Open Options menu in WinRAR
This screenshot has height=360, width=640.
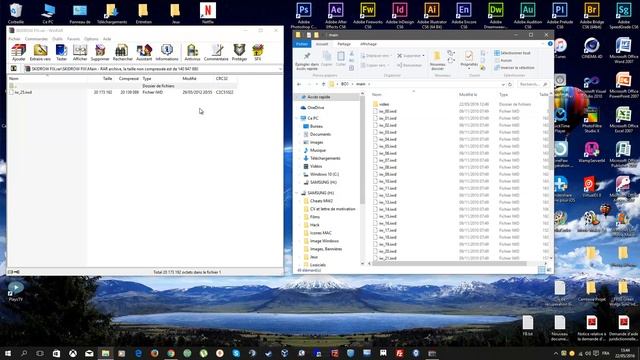[91, 39]
